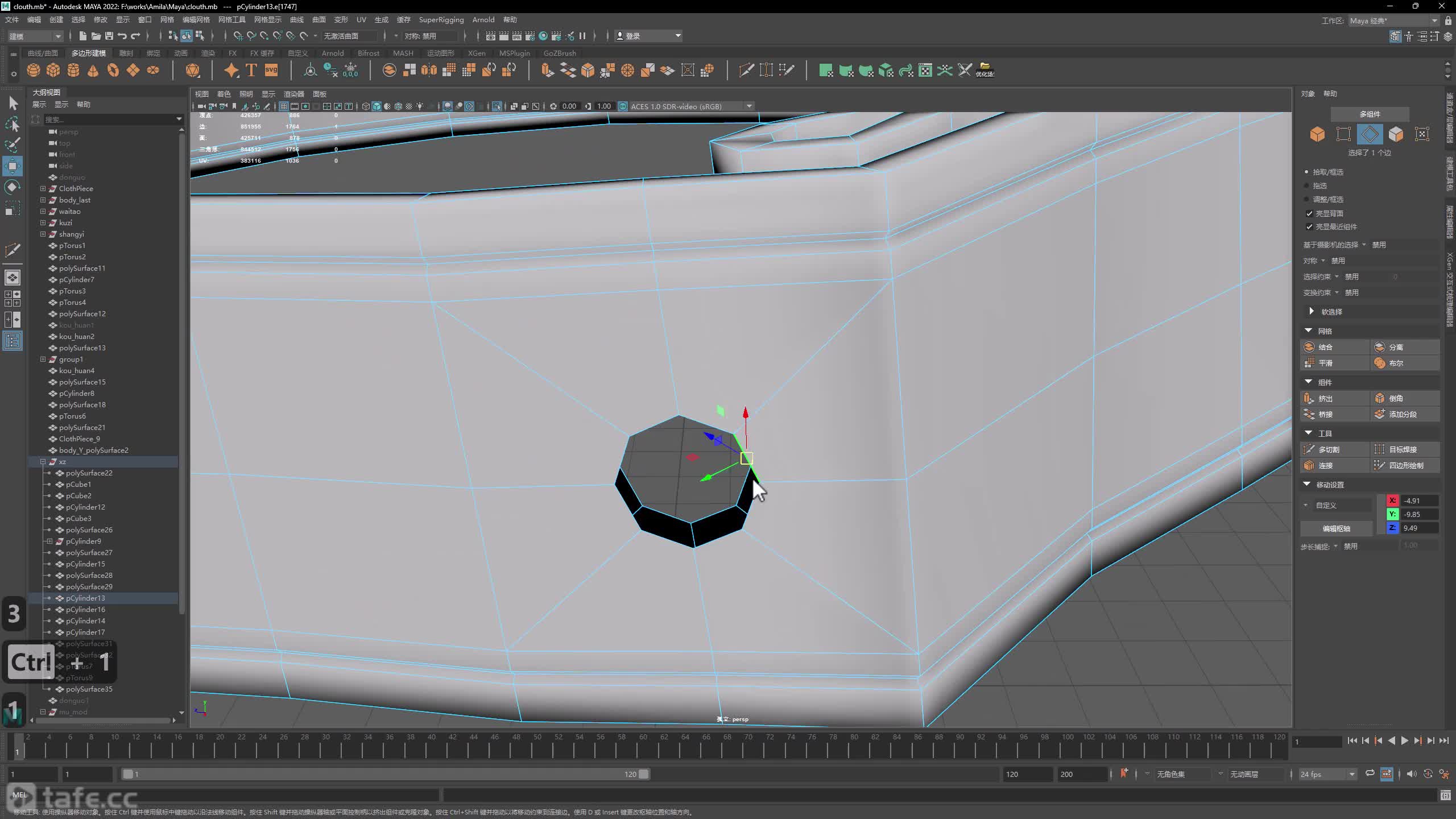Click the 桥接 bridge button

click(1335, 415)
